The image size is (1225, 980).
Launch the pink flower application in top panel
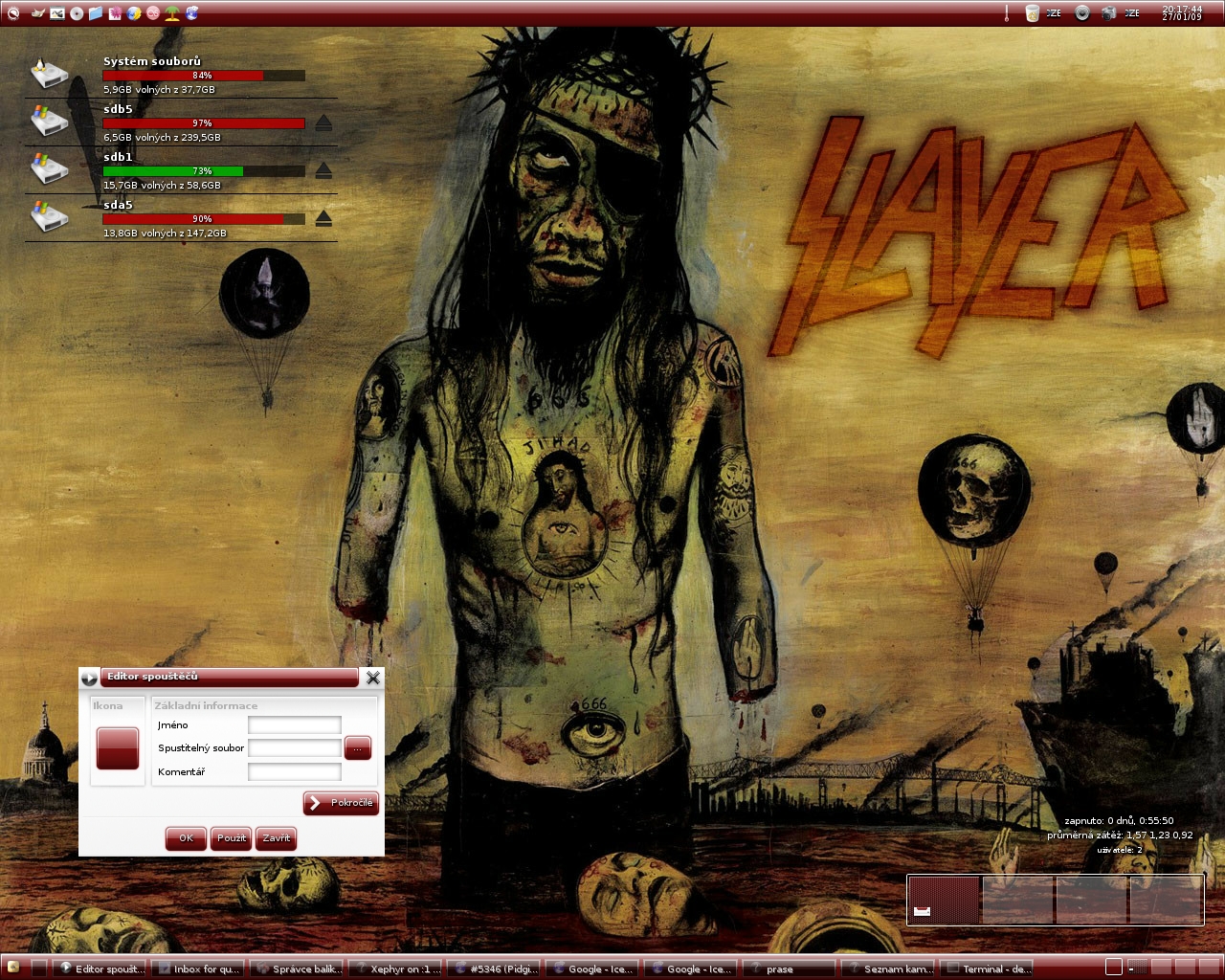click(115, 13)
